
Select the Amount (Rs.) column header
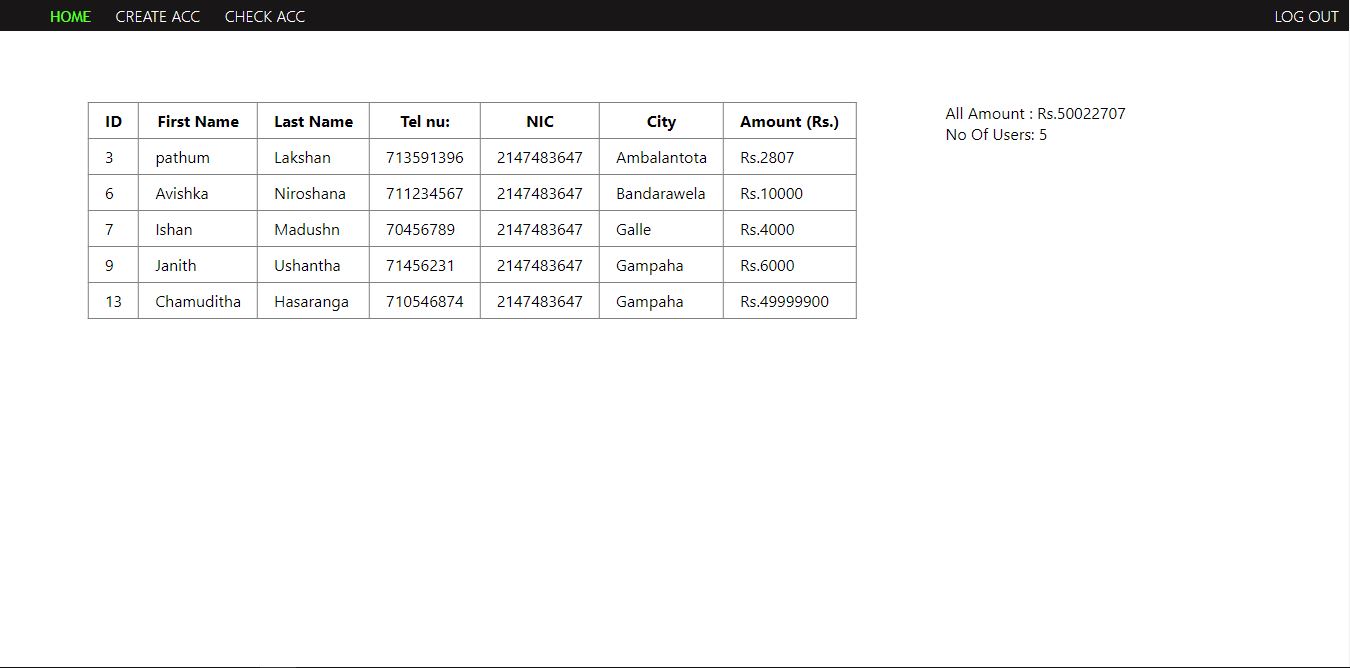pos(789,121)
